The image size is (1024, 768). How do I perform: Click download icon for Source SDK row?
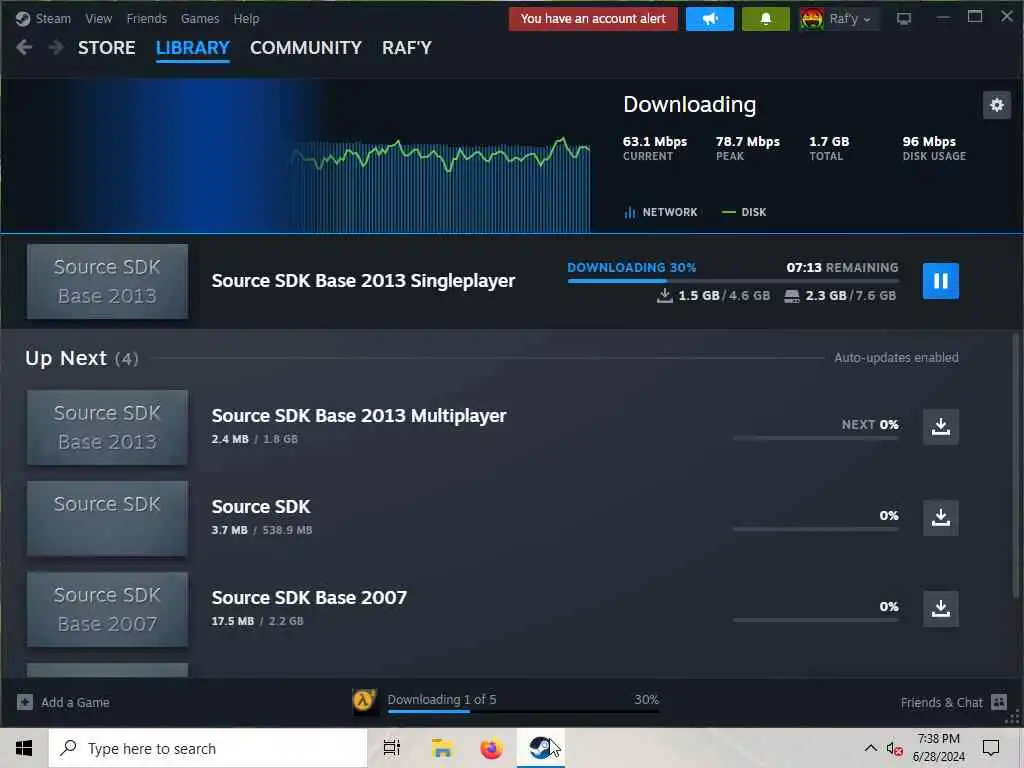pyautogui.click(x=940, y=518)
